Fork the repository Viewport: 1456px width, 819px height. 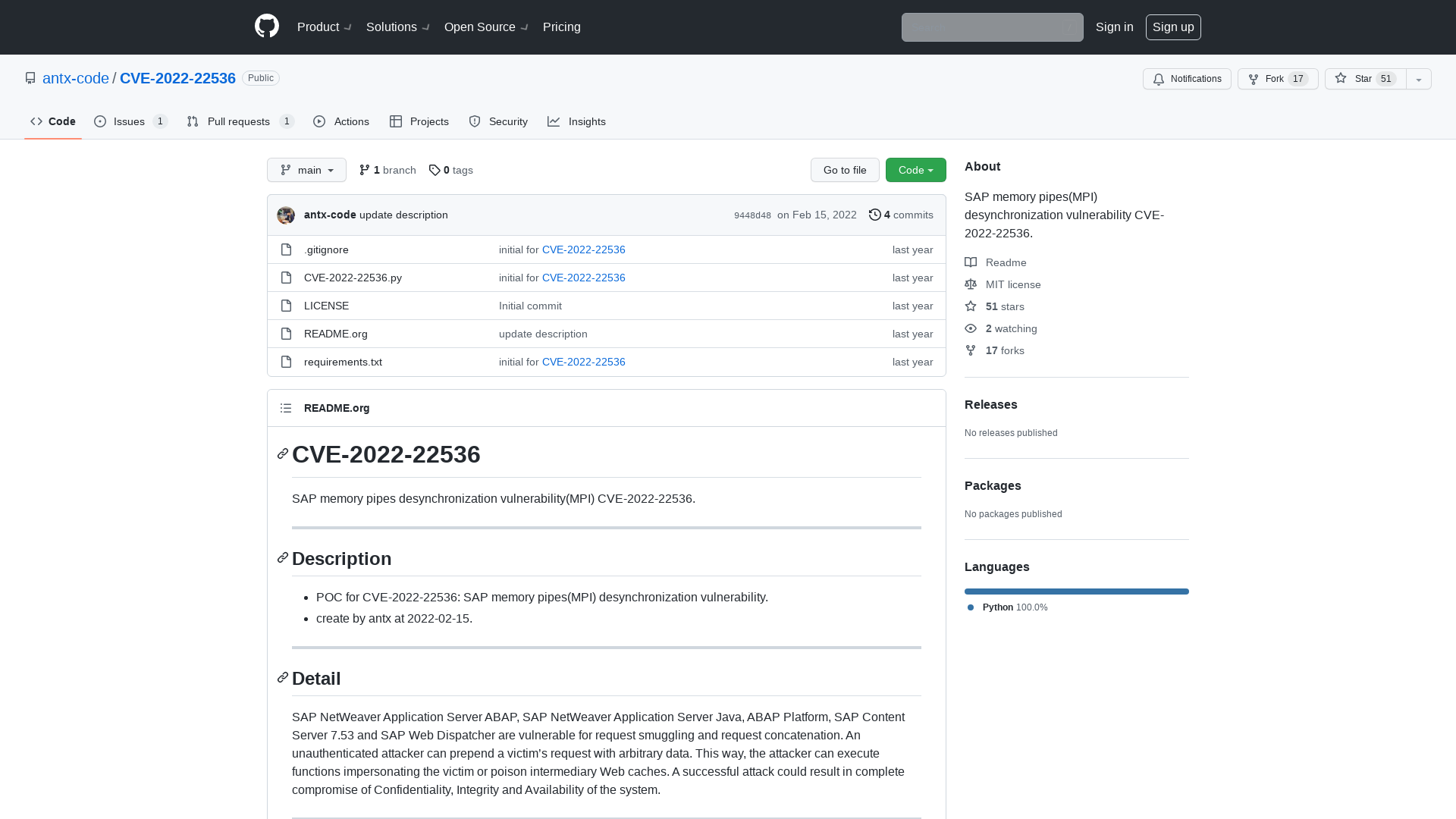(x=1278, y=79)
